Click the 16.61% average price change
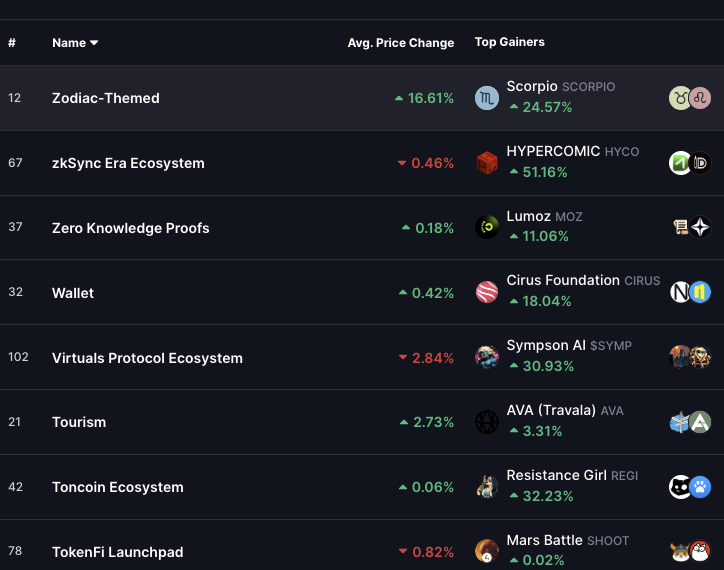724x570 pixels. pos(424,98)
